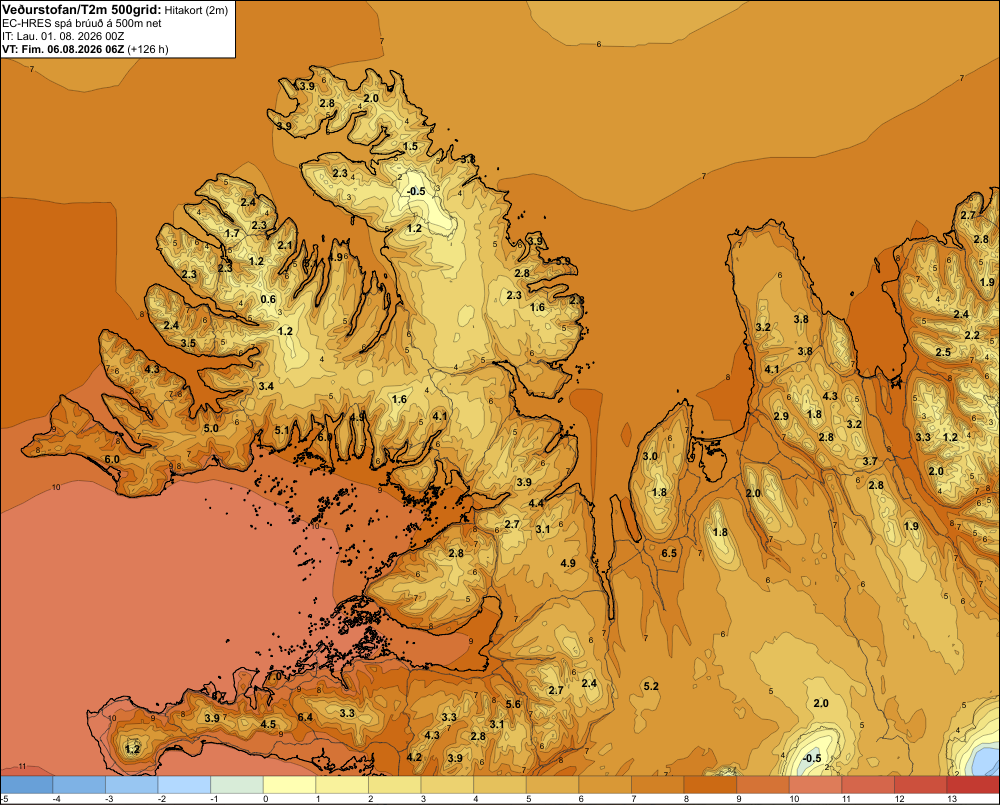This screenshot has width=1000, height=805.
Task: Click the '4.5' temperature value
Action: (x=268, y=724)
